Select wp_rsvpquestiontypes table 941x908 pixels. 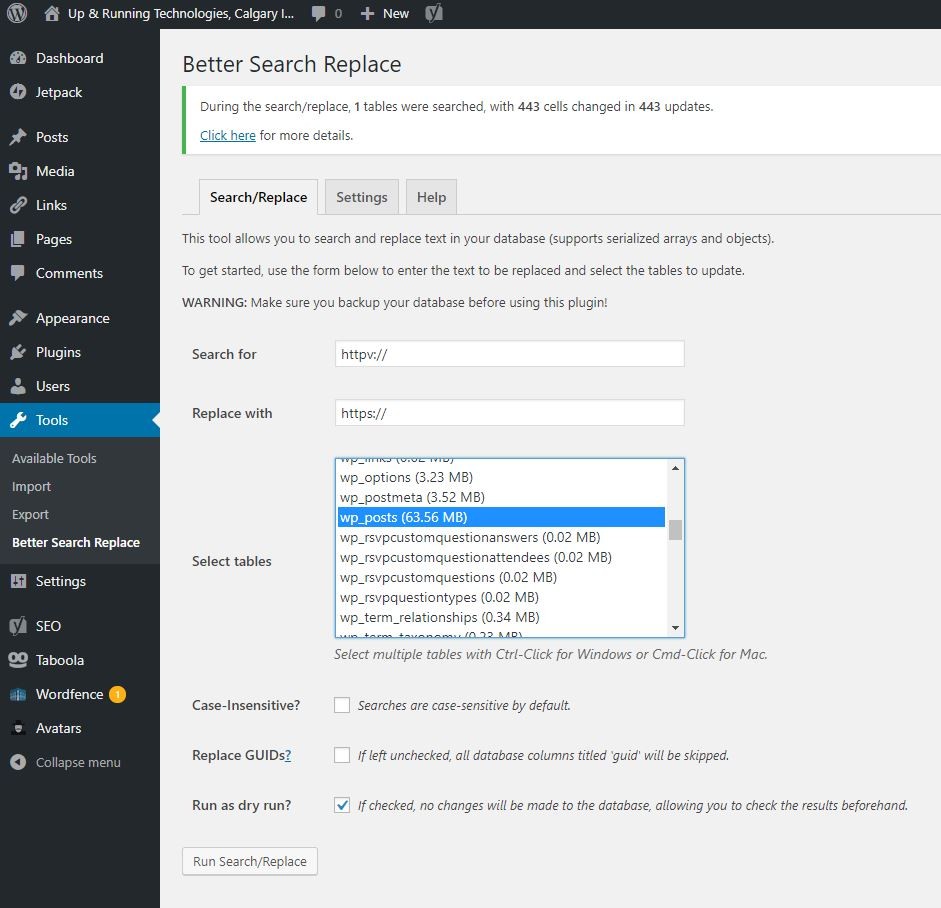coord(501,597)
